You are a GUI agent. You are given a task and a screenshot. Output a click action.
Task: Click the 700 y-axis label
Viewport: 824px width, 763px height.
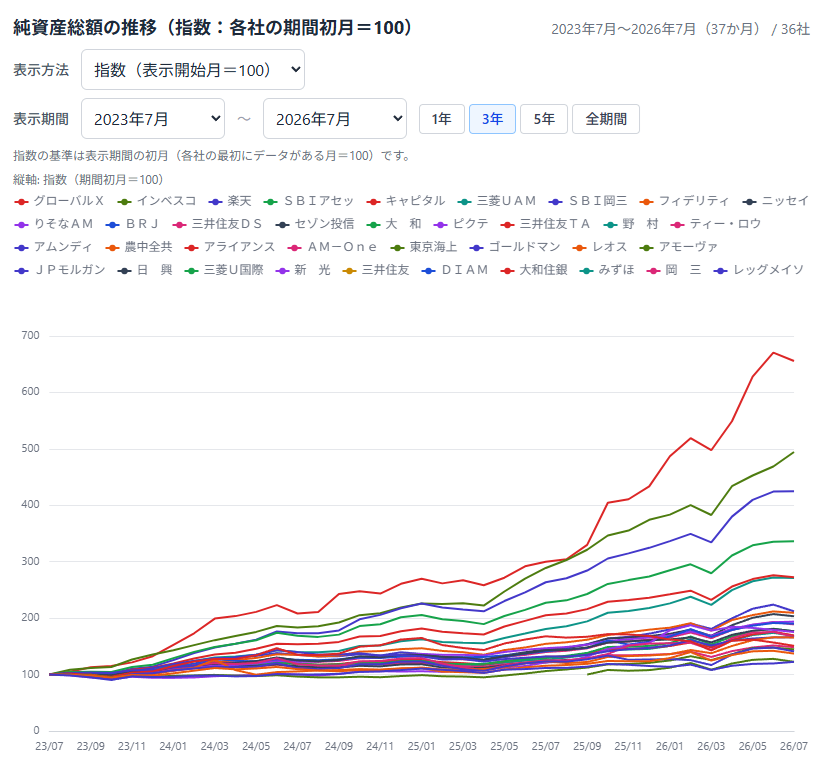pyautogui.click(x=30, y=335)
